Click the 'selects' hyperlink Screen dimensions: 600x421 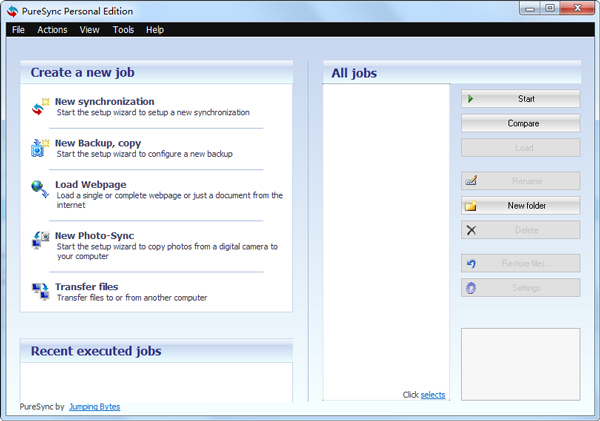click(433, 395)
